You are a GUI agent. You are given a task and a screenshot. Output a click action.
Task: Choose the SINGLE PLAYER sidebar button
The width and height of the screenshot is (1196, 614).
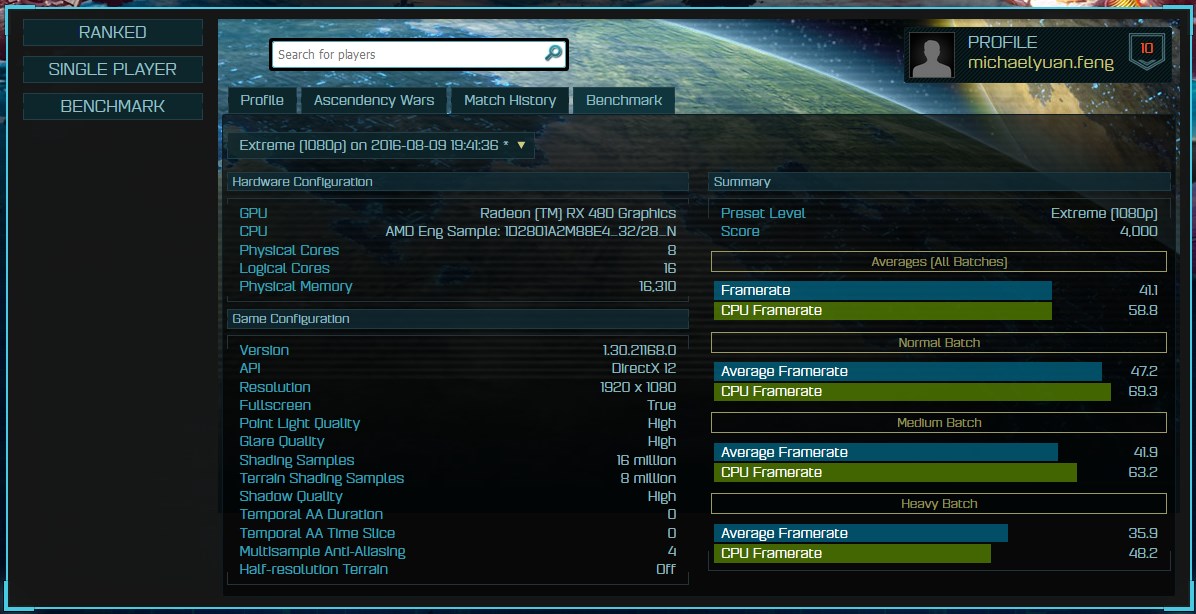click(x=113, y=69)
